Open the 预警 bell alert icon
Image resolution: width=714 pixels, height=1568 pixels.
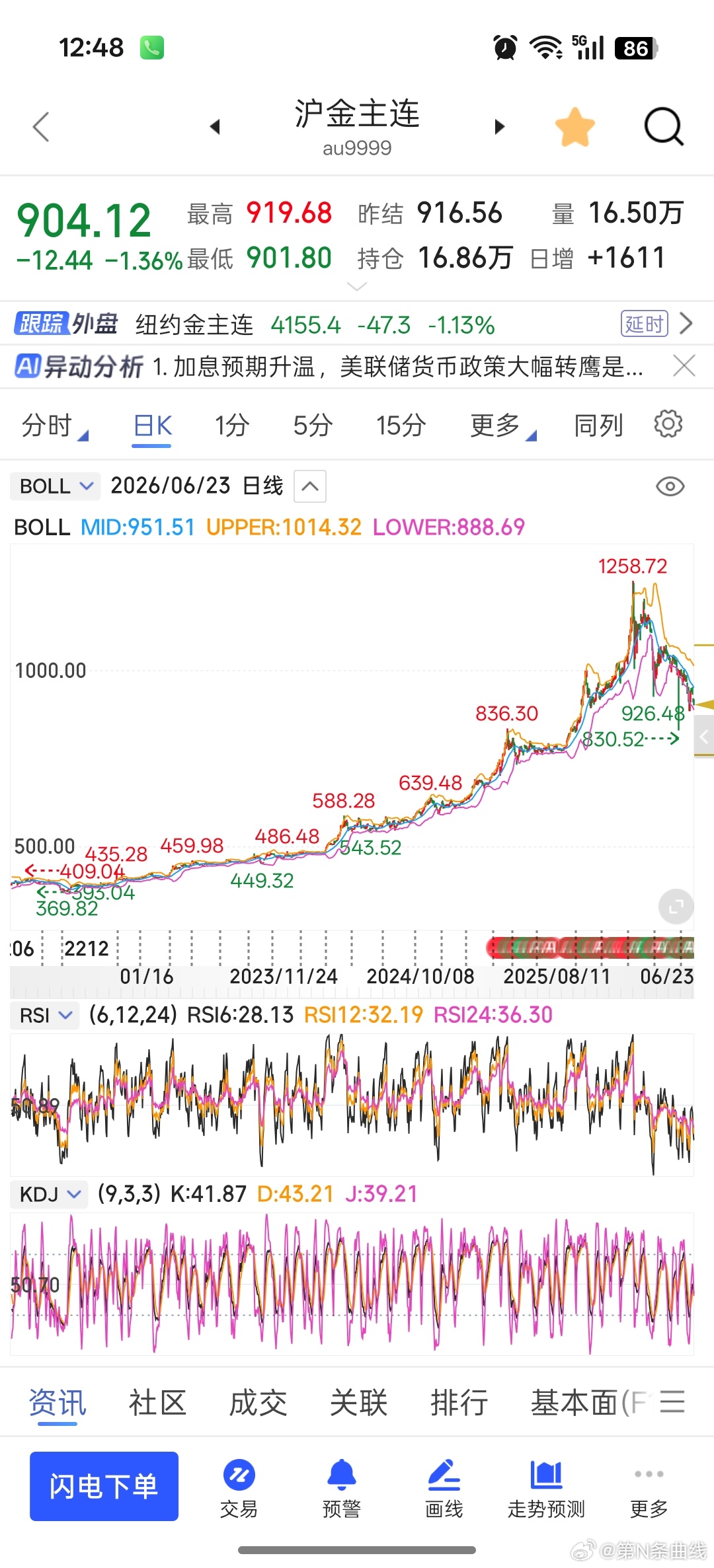tap(342, 1489)
